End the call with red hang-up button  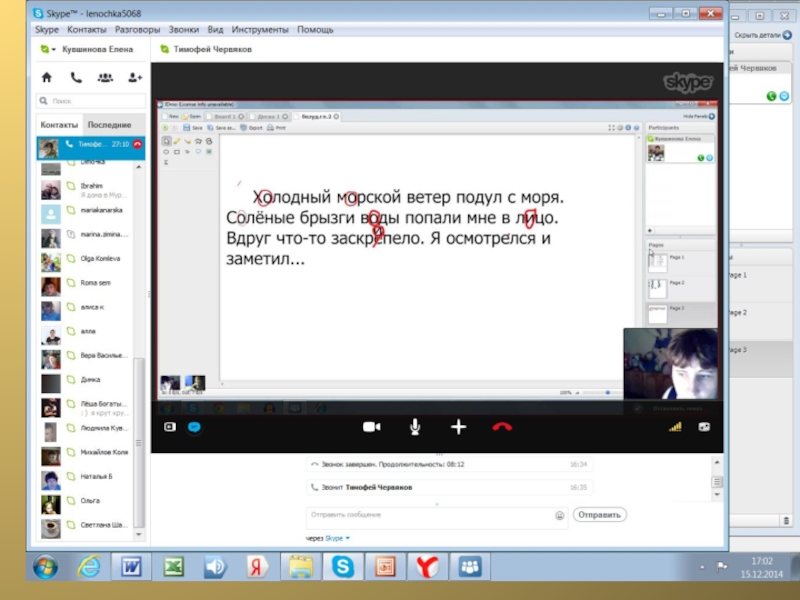coord(502,427)
